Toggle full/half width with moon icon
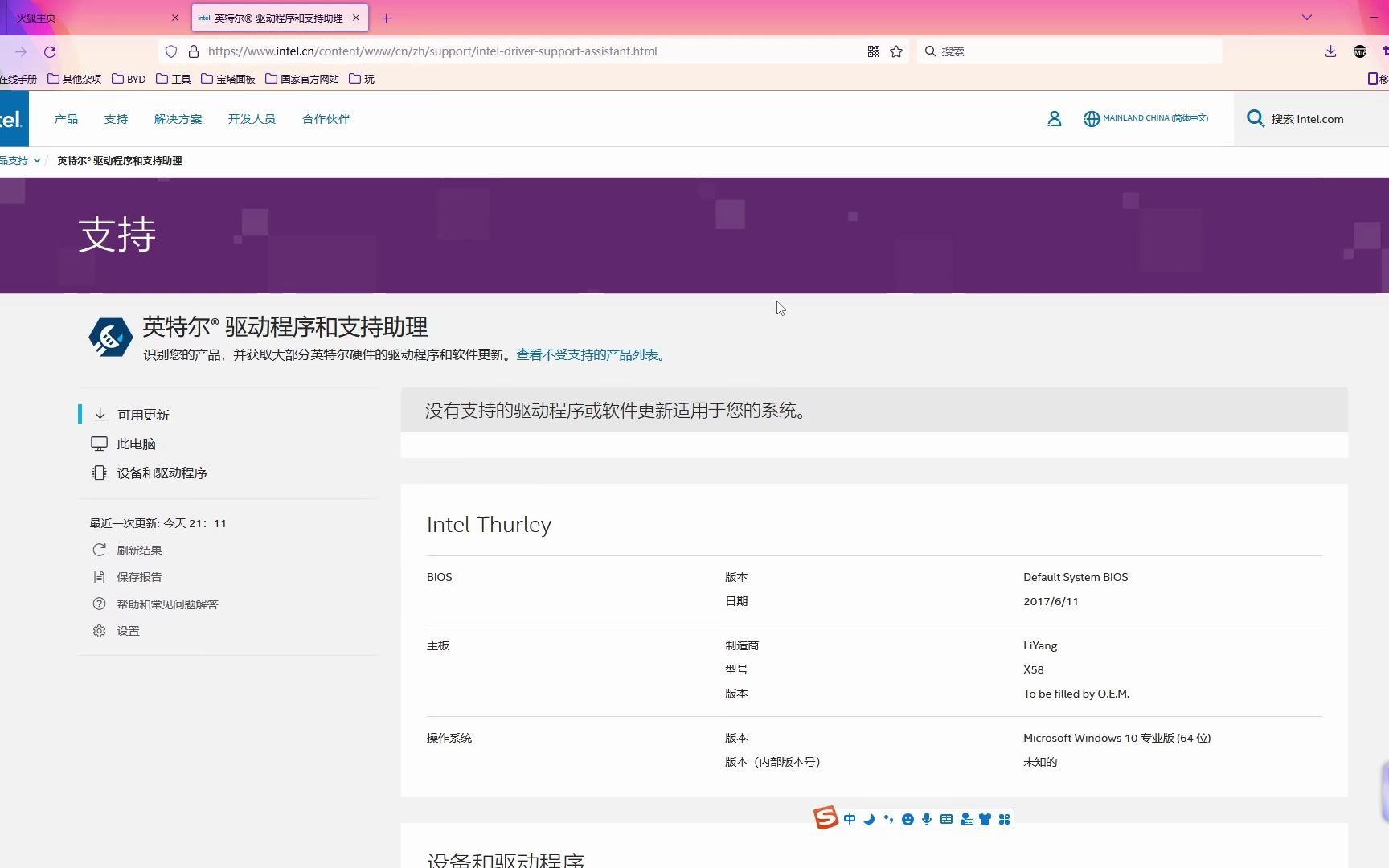Image resolution: width=1389 pixels, height=868 pixels. [869, 818]
